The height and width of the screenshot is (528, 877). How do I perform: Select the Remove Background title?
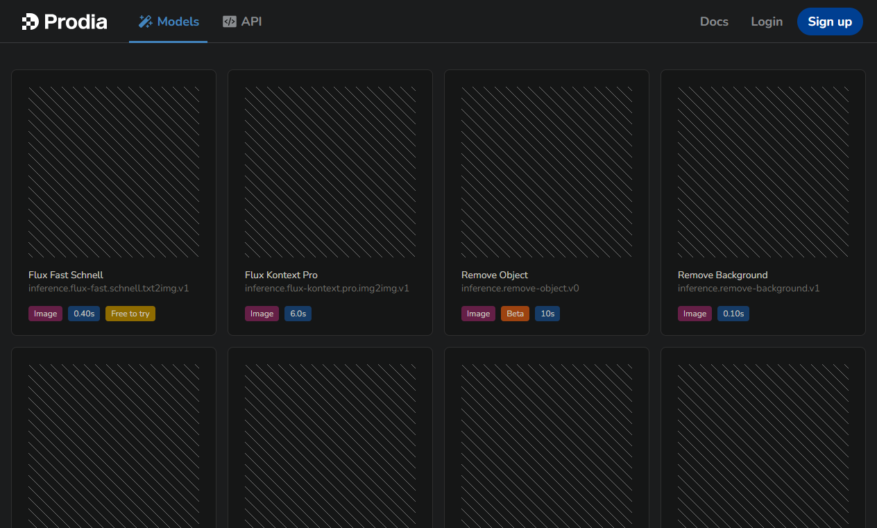(723, 275)
